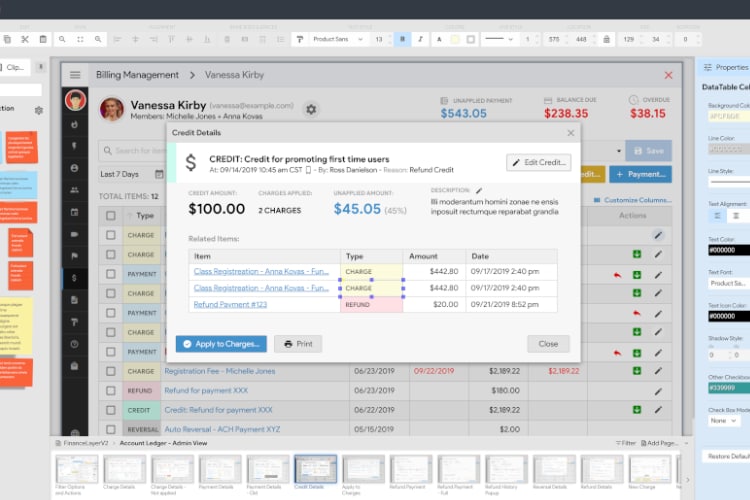The image size is (750, 500).
Task: Check the CREDIT row checkbox
Action: coord(110,410)
